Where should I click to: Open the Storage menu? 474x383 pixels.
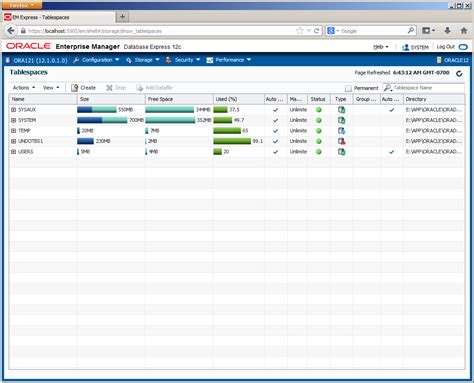click(143, 60)
